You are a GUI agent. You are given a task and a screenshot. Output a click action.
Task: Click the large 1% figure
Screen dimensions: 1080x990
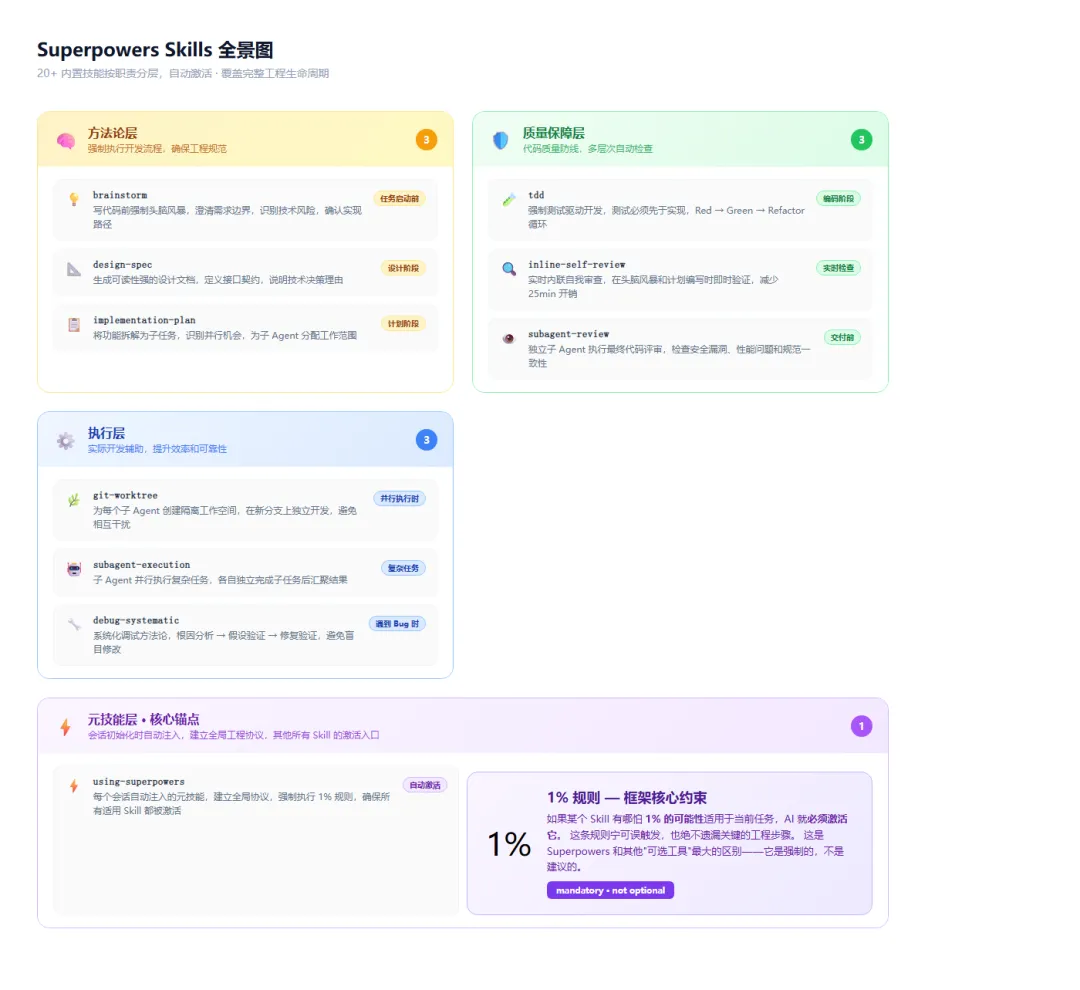(x=509, y=845)
